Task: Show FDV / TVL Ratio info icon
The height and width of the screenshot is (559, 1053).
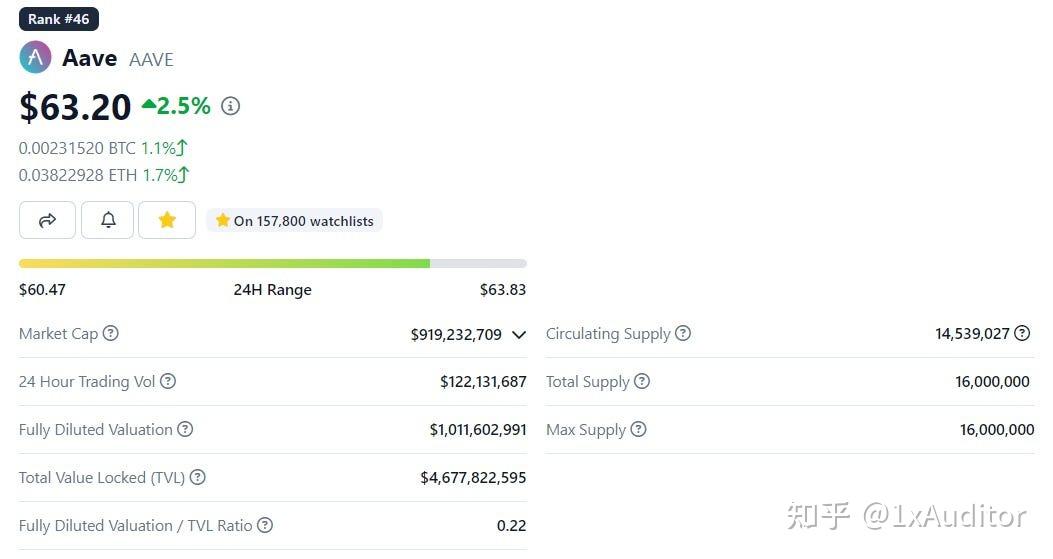Action: (x=265, y=525)
